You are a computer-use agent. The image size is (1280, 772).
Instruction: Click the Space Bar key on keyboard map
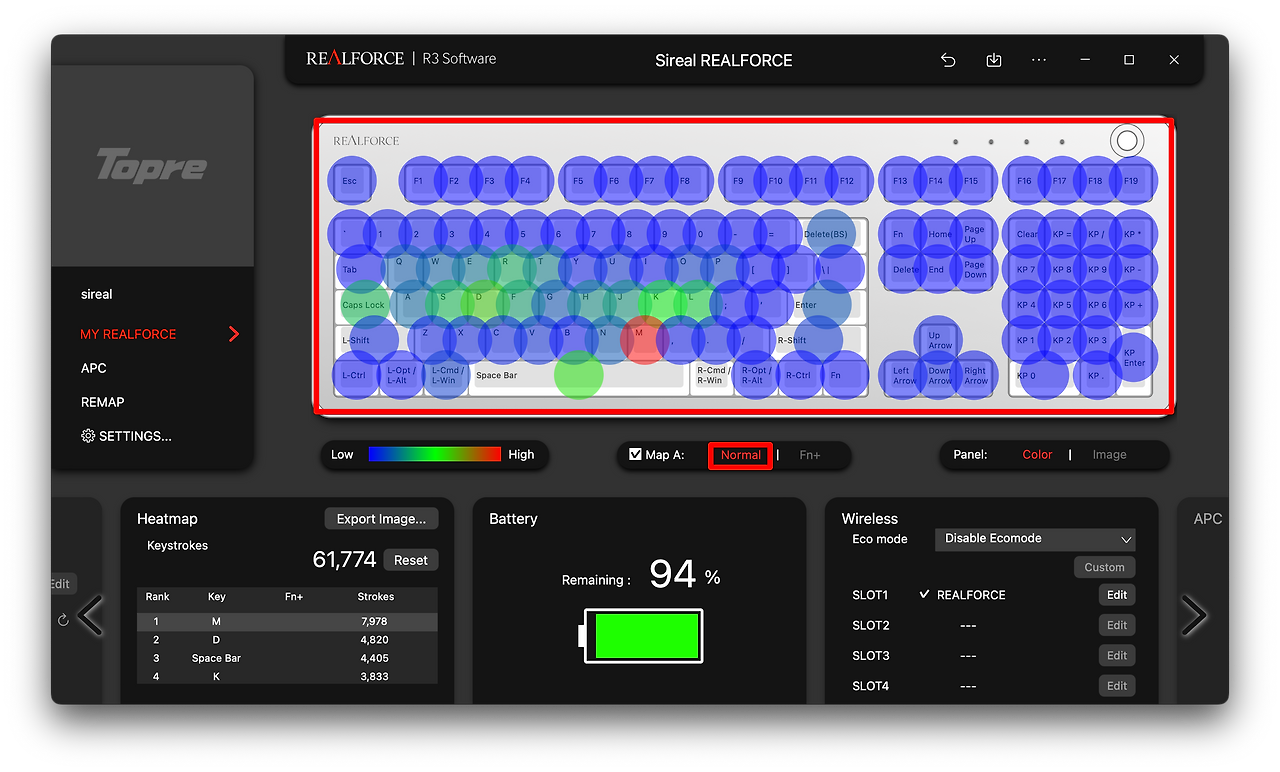[x=579, y=376]
